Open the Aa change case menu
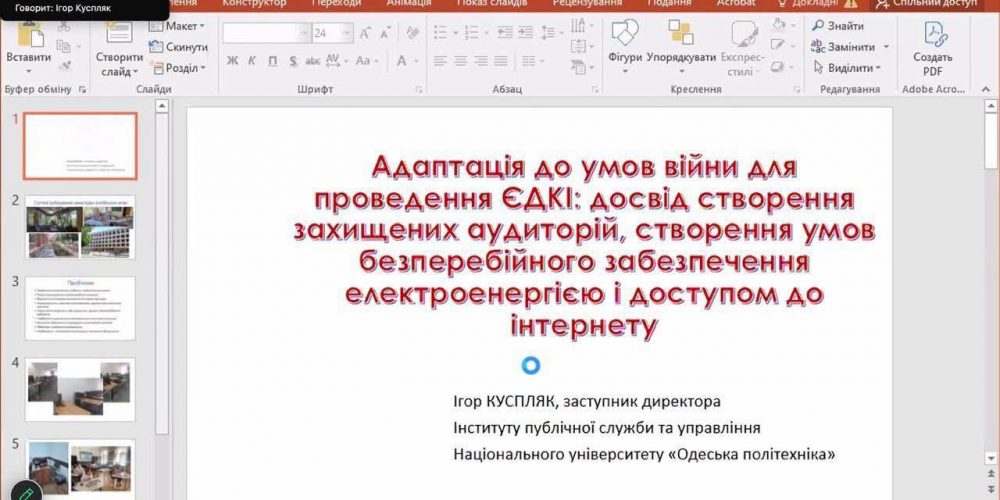Viewport: 1000px width, 500px height. [x=367, y=61]
